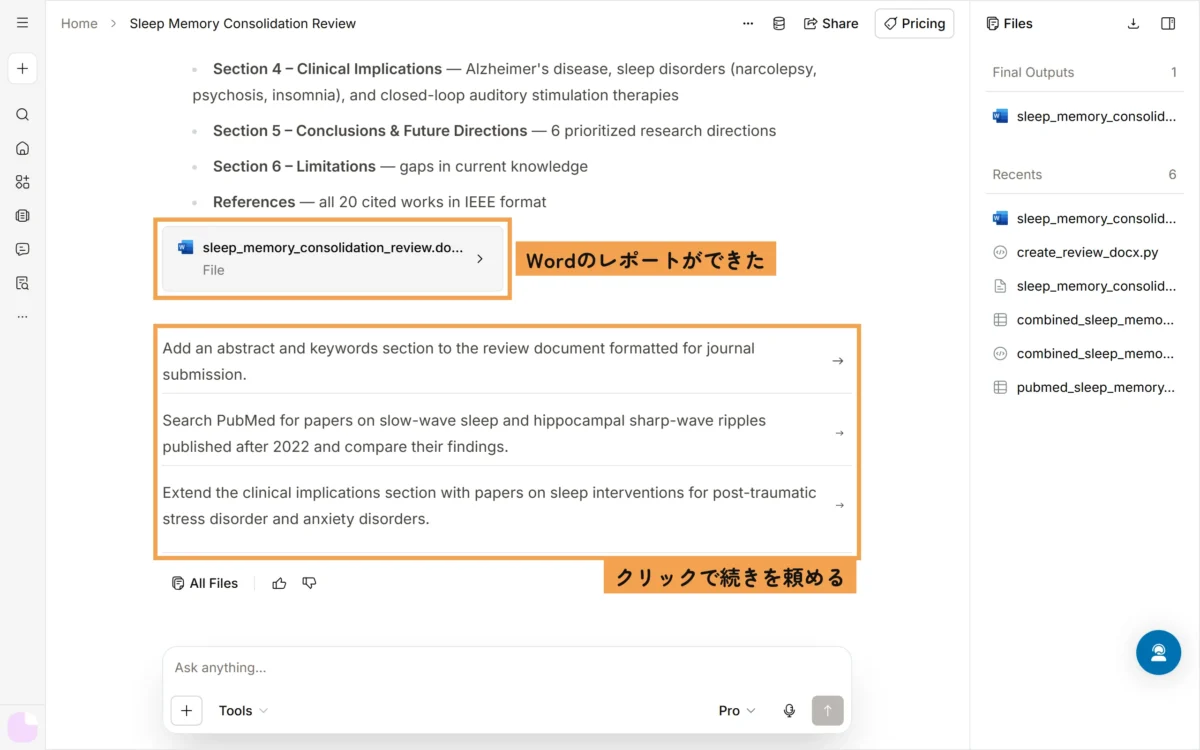The width and height of the screenshot is (1200, 750).
Task: Open the apps grid icon in the sidebar
Action: pos(22,182)
